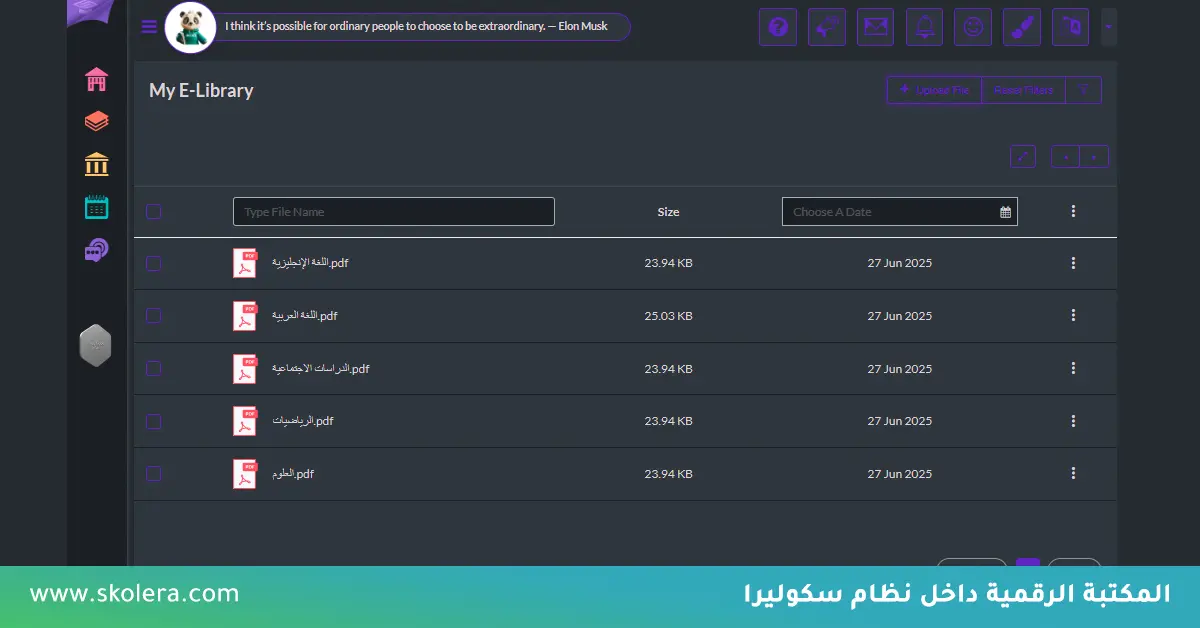Open the E-Library building icon in the sidebar
This screenshot has width=1200, height=628.
click(x=96, y=163)
